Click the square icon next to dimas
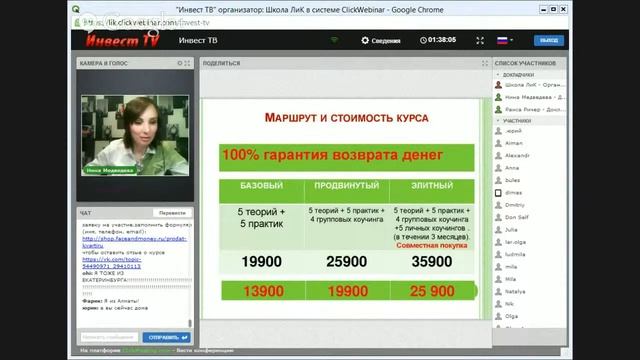Viewport: 640px width, 360px height. tap(498, 193)
